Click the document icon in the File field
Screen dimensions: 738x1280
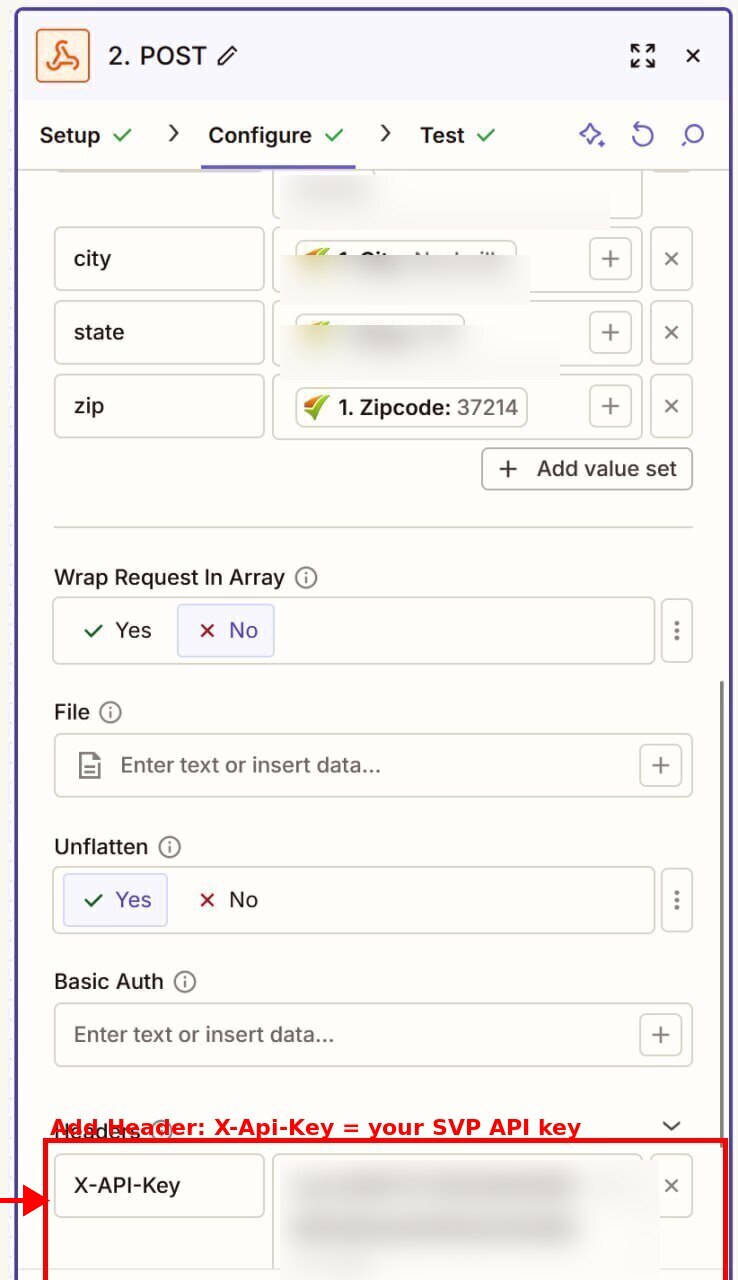click(x=90, y=765)
